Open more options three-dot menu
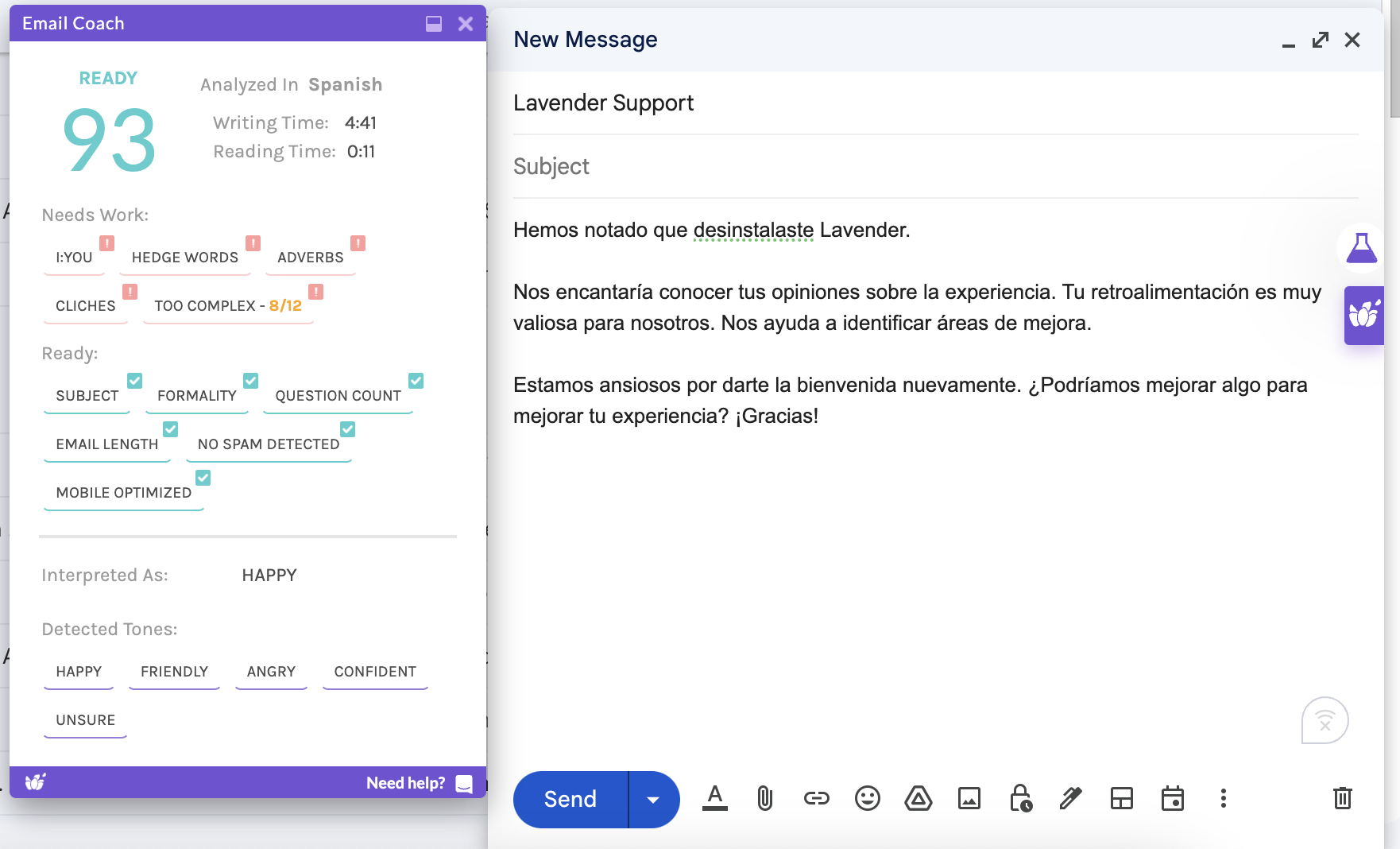1400x849 pixels. 1223,798
